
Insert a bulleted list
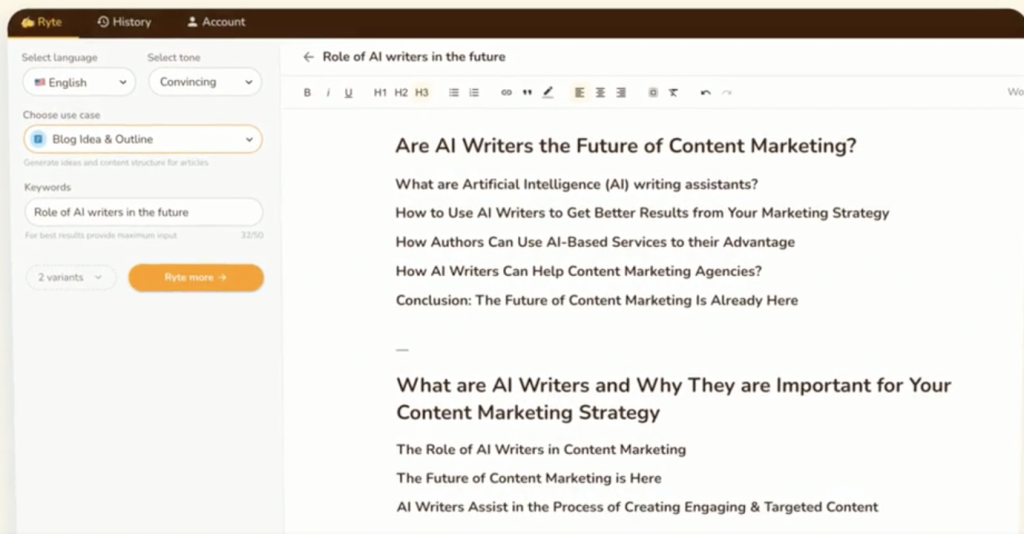(454, 93)
